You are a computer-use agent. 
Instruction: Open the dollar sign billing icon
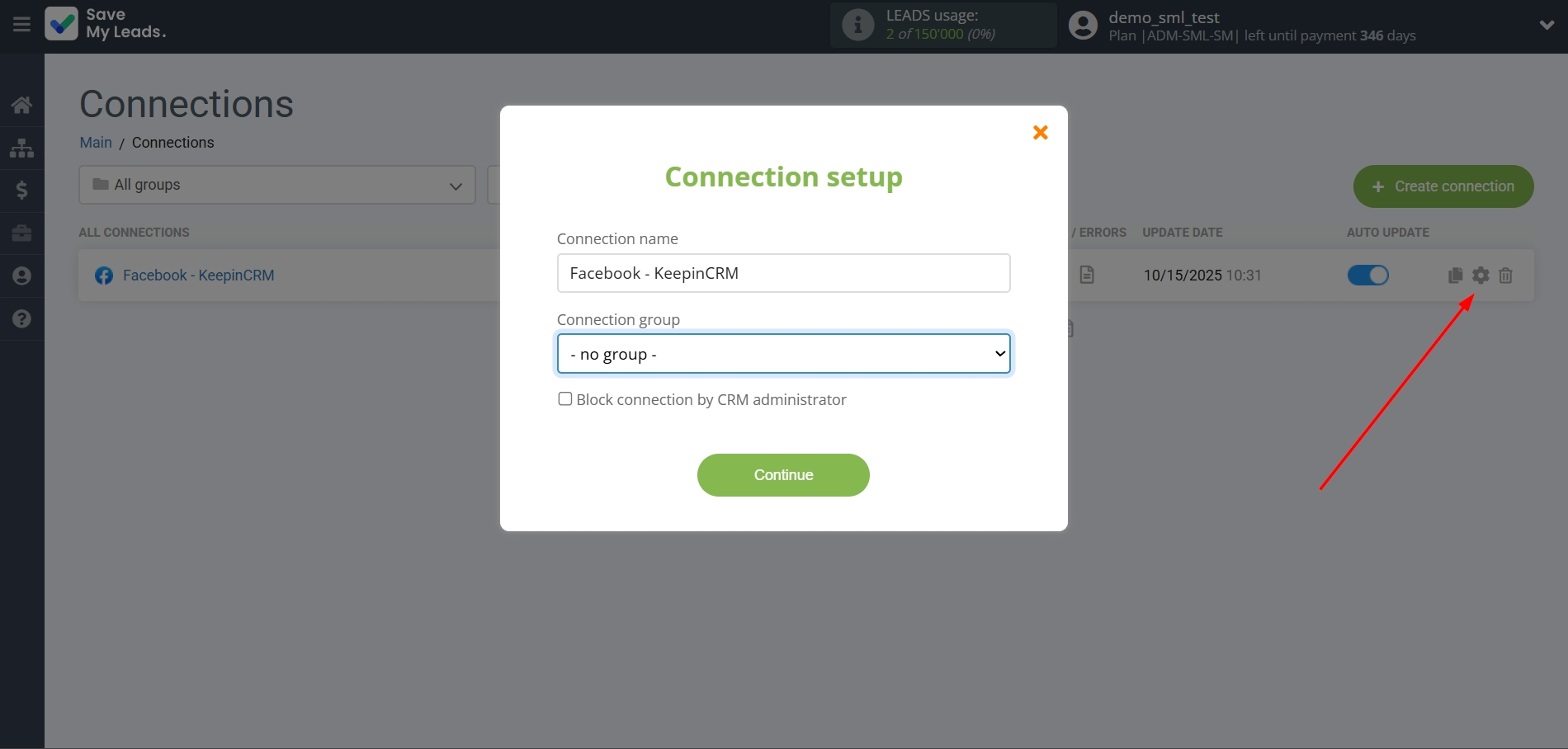point(21,191)
